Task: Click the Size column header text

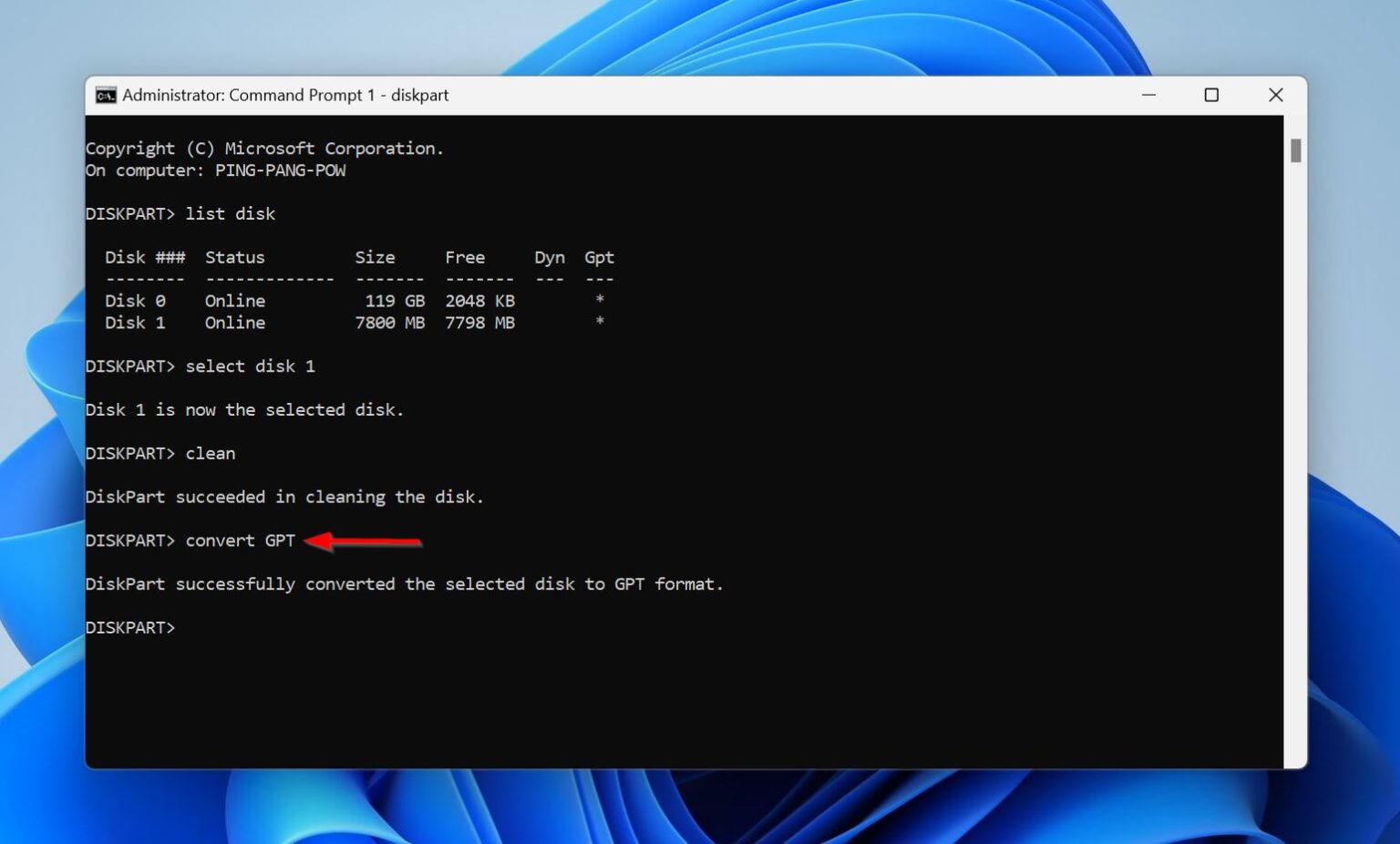Action: pyautogui.click(x=376, y=257)
